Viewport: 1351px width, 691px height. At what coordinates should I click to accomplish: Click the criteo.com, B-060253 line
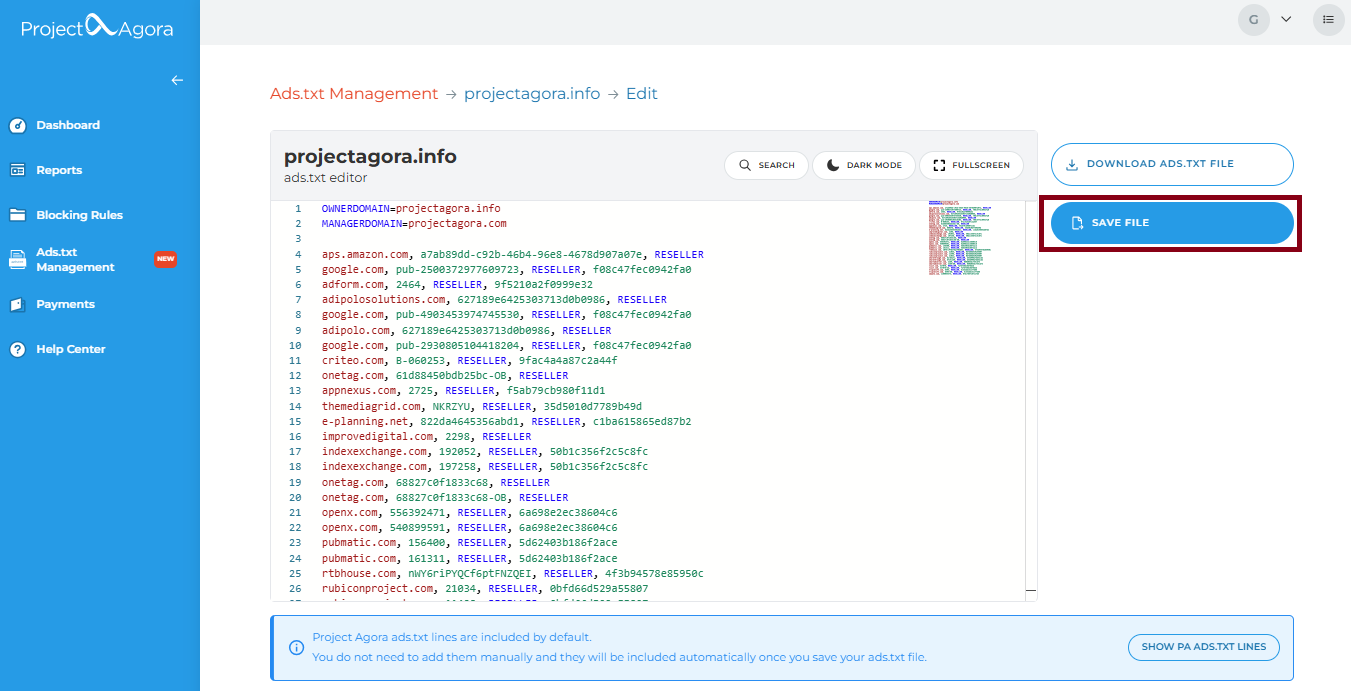[x=470, y=360]
